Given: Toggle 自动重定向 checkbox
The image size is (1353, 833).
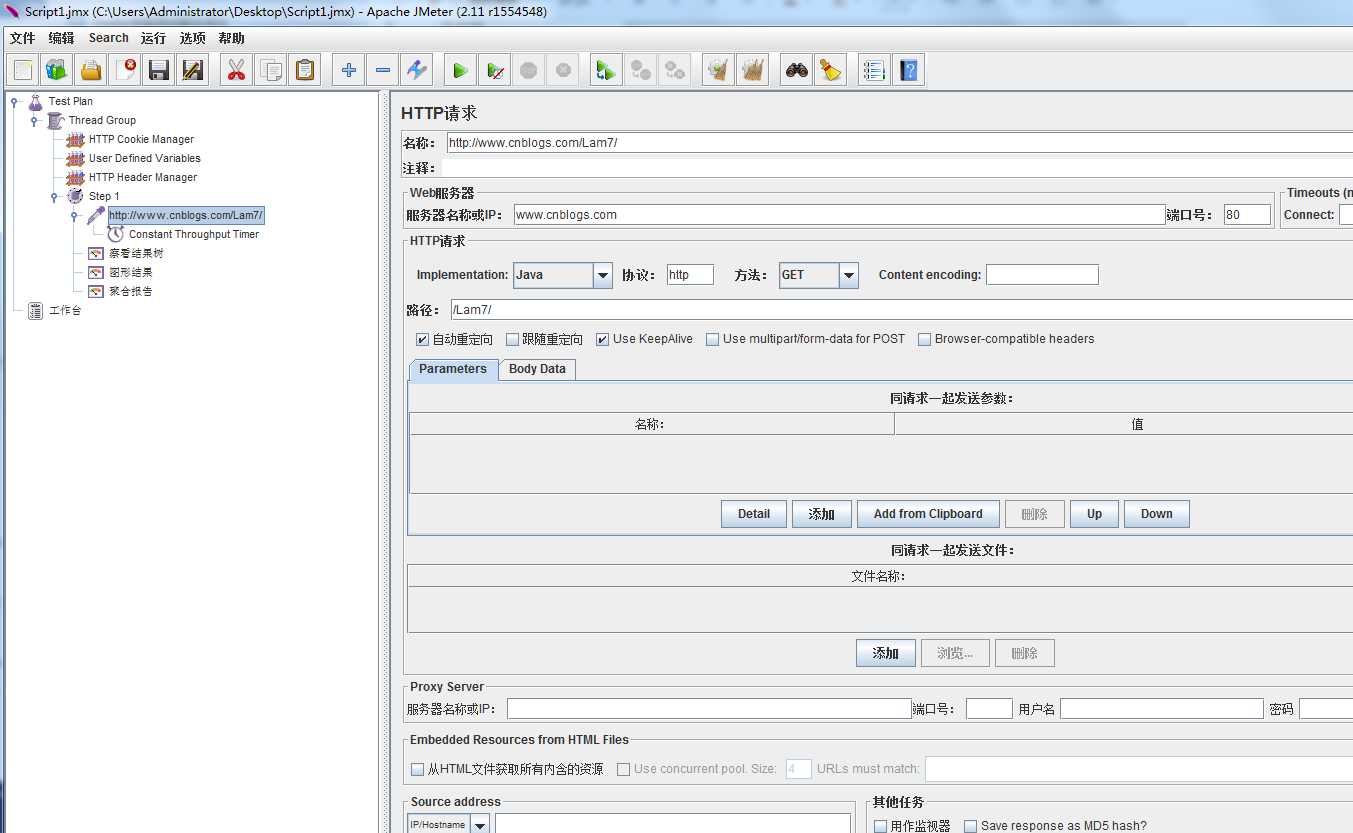Looking at the screenshot, I should [x=422, y=339].
